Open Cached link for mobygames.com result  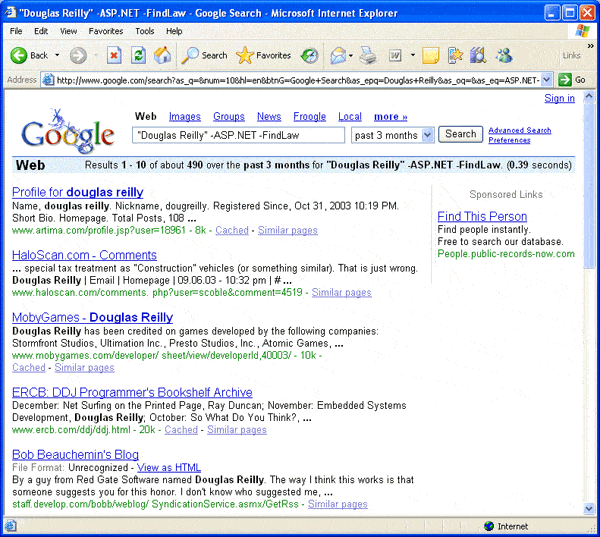click(x=29, y=367)
